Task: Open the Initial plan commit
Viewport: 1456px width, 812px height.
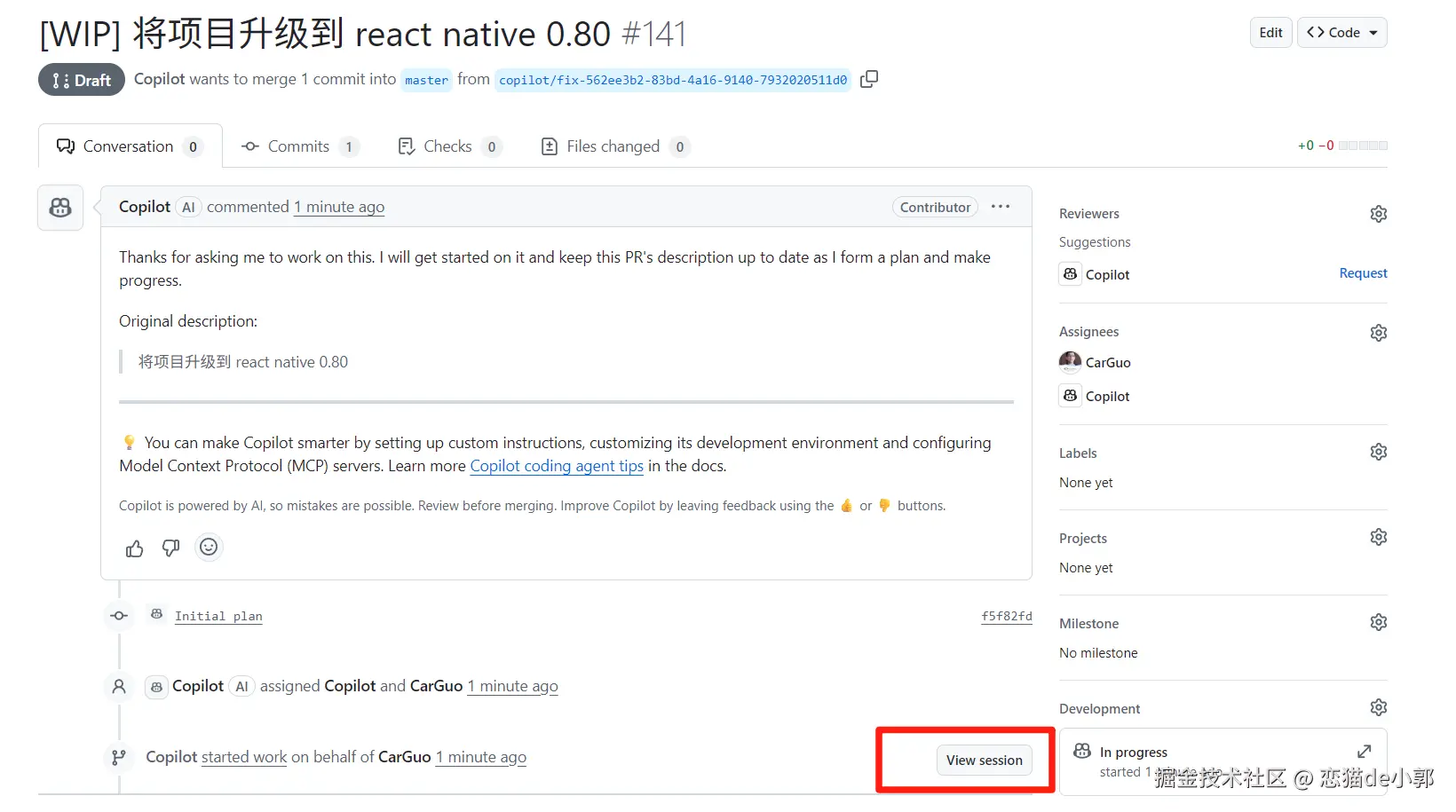Action: (x=218, y=616)
